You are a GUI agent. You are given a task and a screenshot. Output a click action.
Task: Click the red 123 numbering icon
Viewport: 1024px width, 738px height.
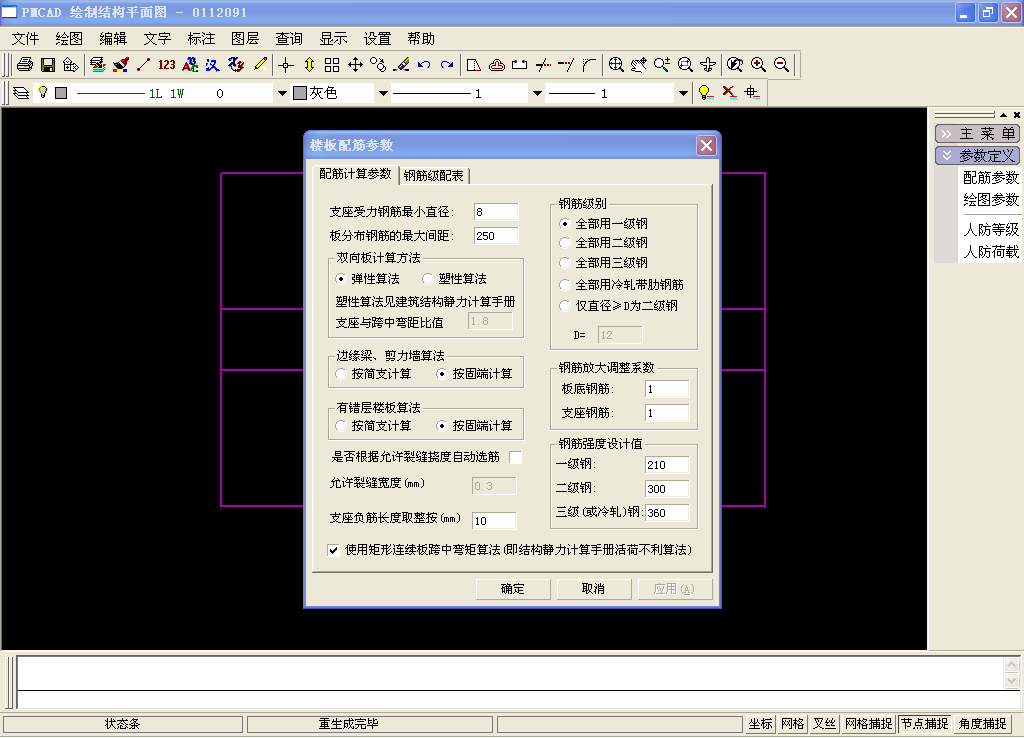[167, 65]
